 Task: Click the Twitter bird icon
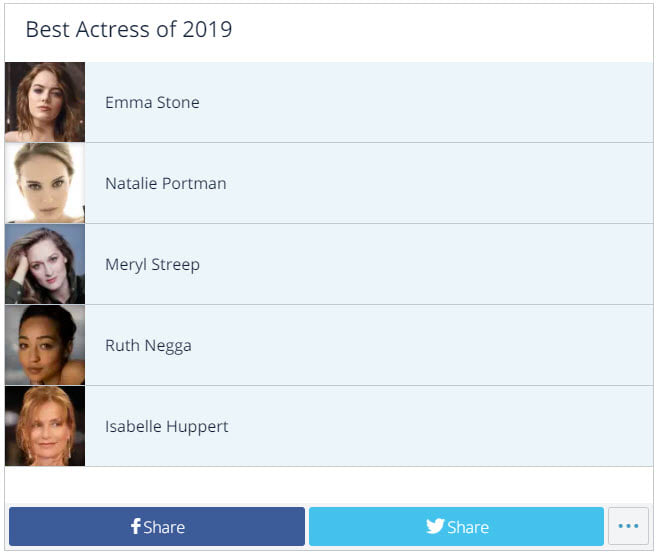435,526
